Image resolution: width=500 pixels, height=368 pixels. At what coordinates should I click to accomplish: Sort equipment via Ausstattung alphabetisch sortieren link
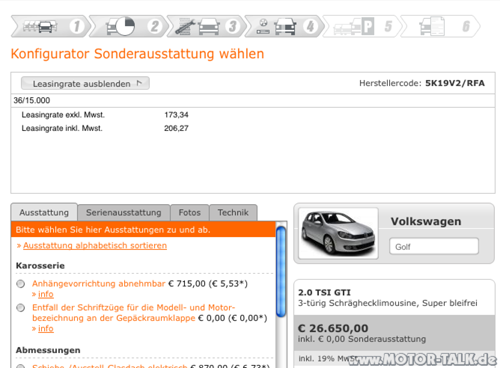95,246
